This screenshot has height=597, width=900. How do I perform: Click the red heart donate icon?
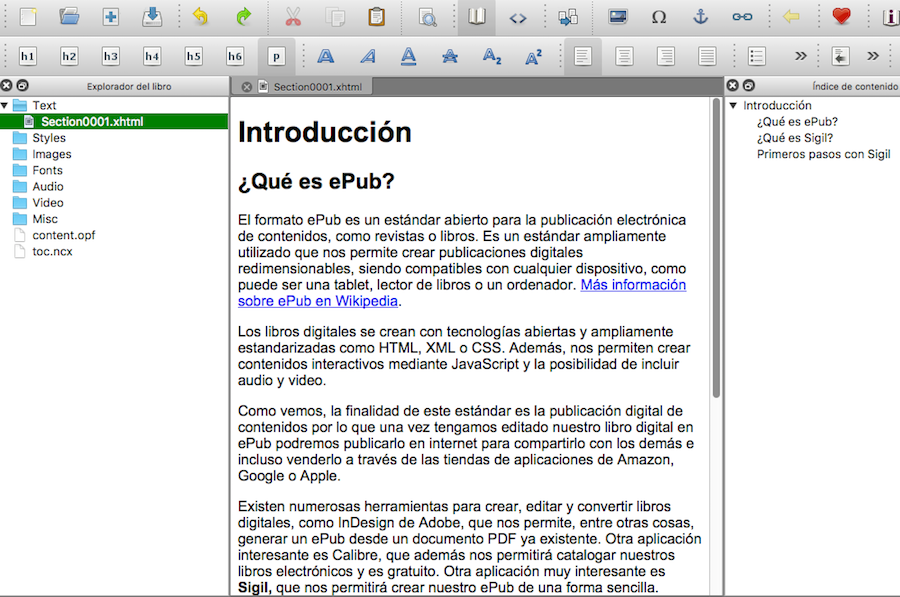coord(841,15)
